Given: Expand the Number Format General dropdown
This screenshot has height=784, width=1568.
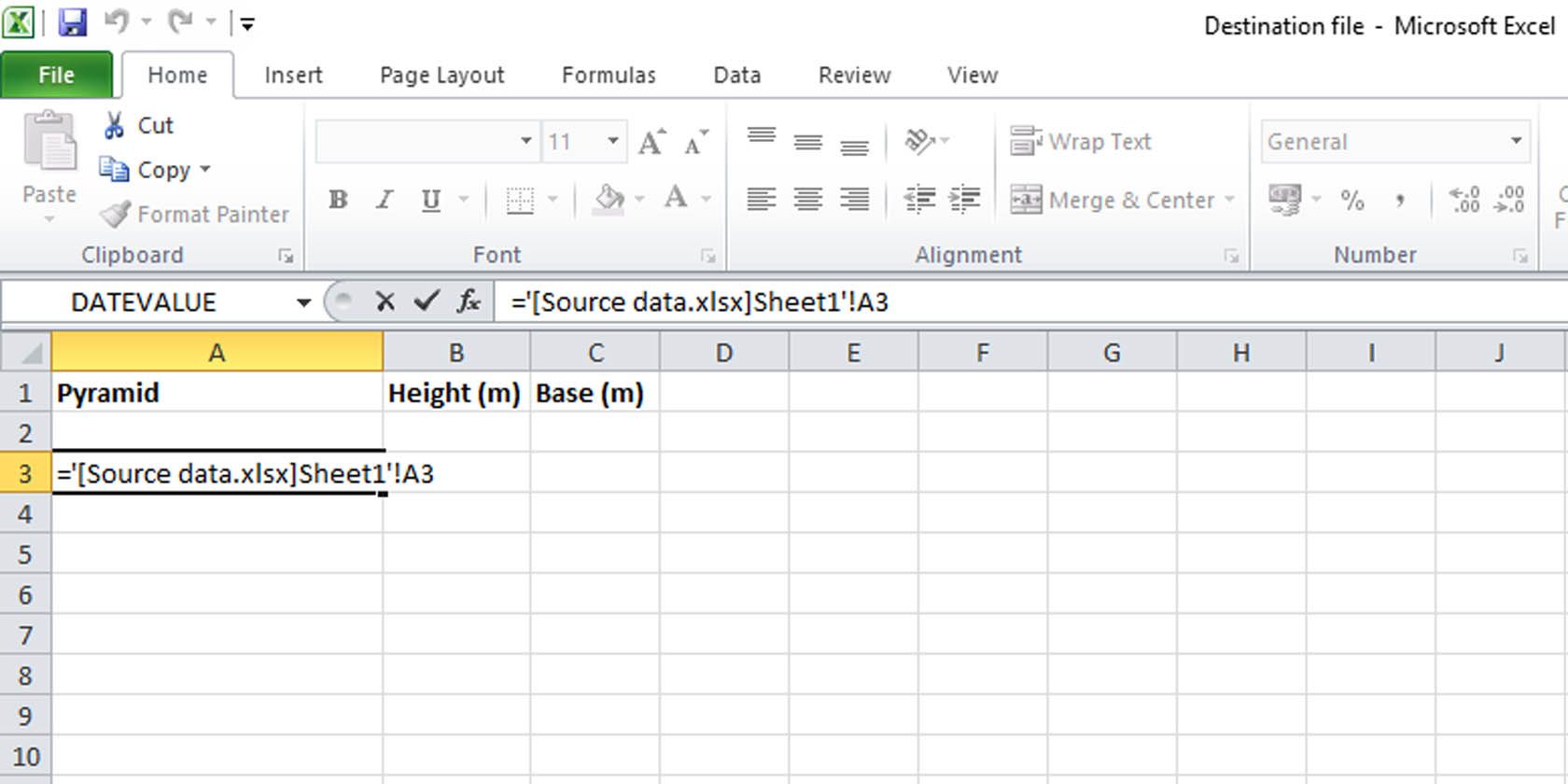Looking at the screenshot, I should [x=1516, y=142].
